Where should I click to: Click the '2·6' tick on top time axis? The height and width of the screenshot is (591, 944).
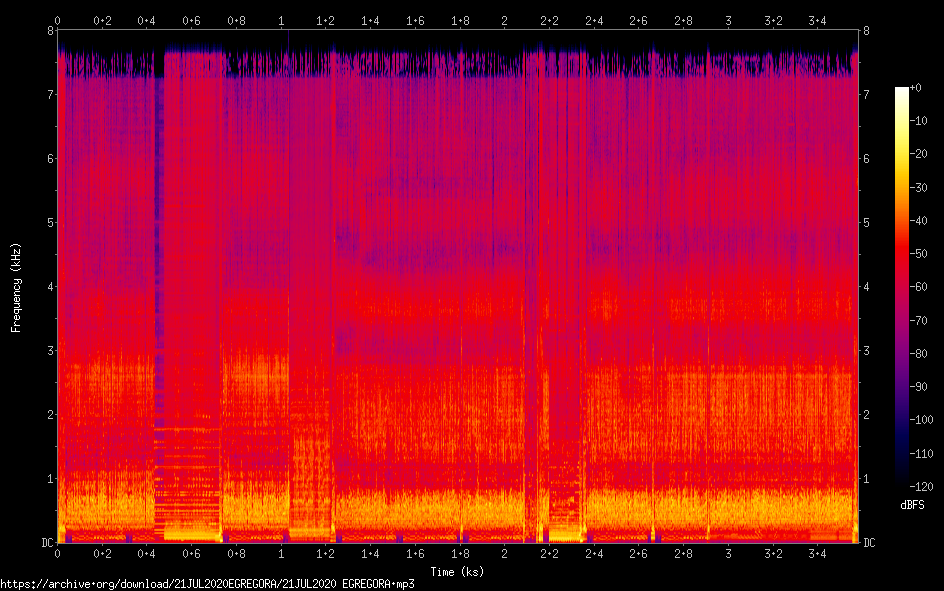[x=639, y=21]
